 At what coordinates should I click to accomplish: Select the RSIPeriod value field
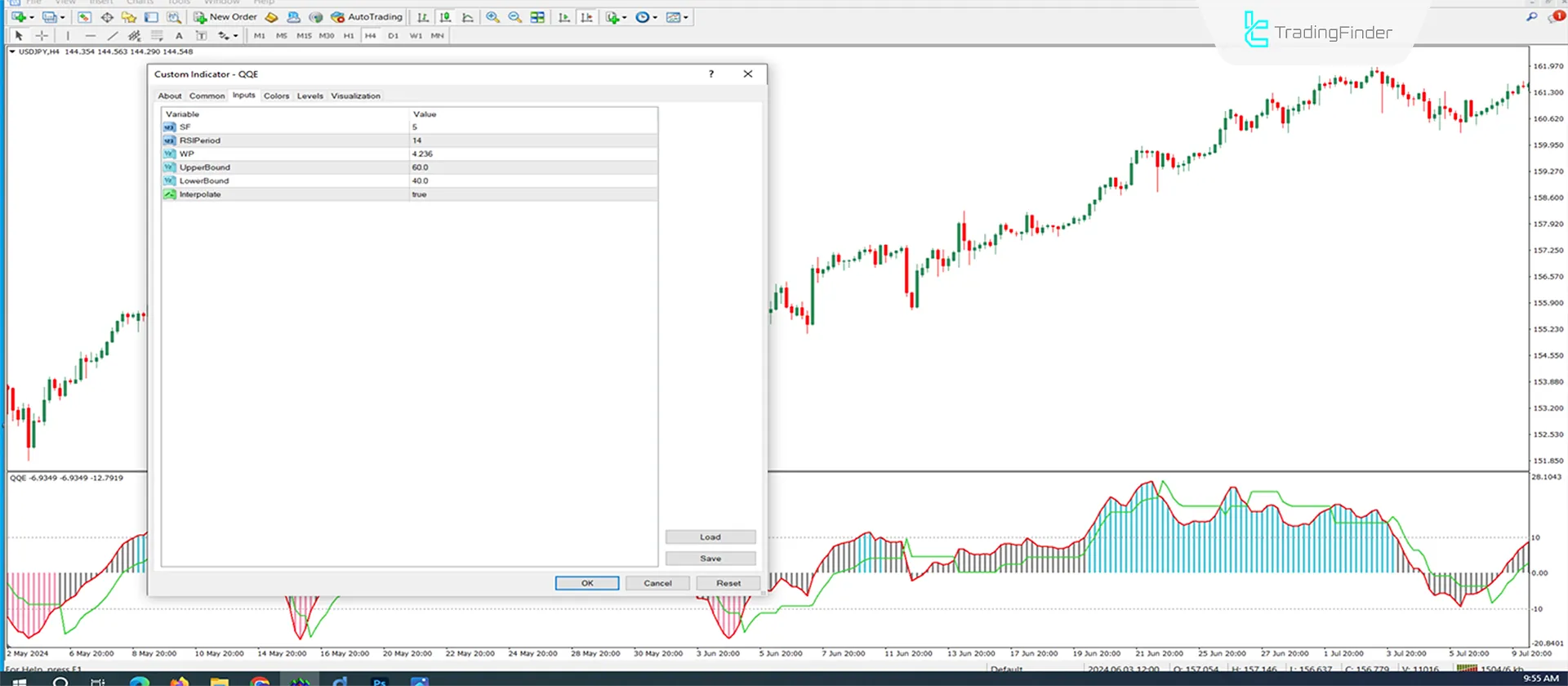(532, 140)
